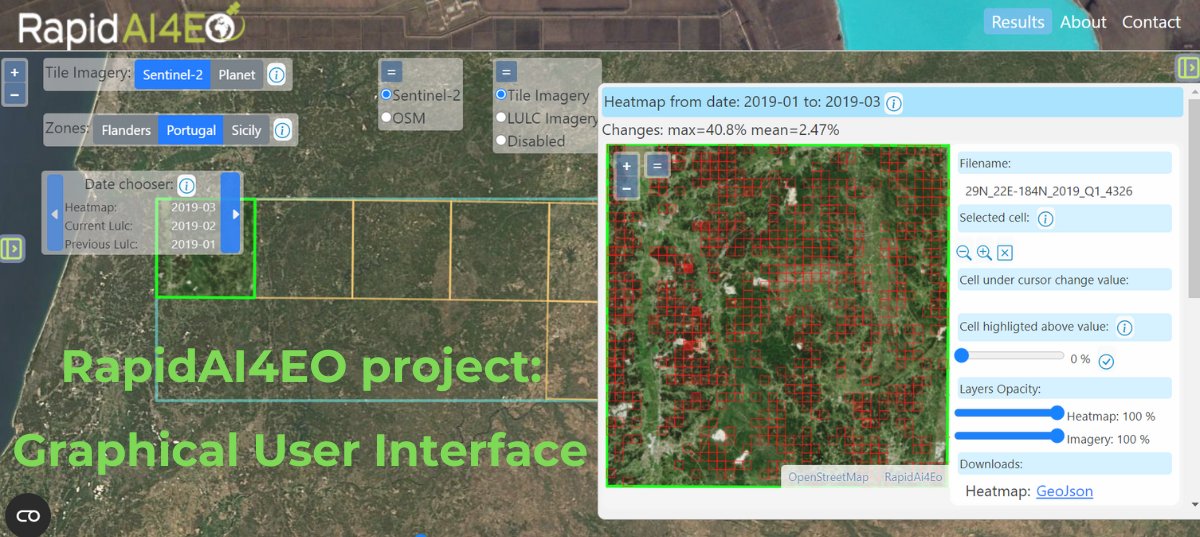
Task: Click filename 29N_22E-184N_2019_Q1_4326
Action: coord(1051,191)
